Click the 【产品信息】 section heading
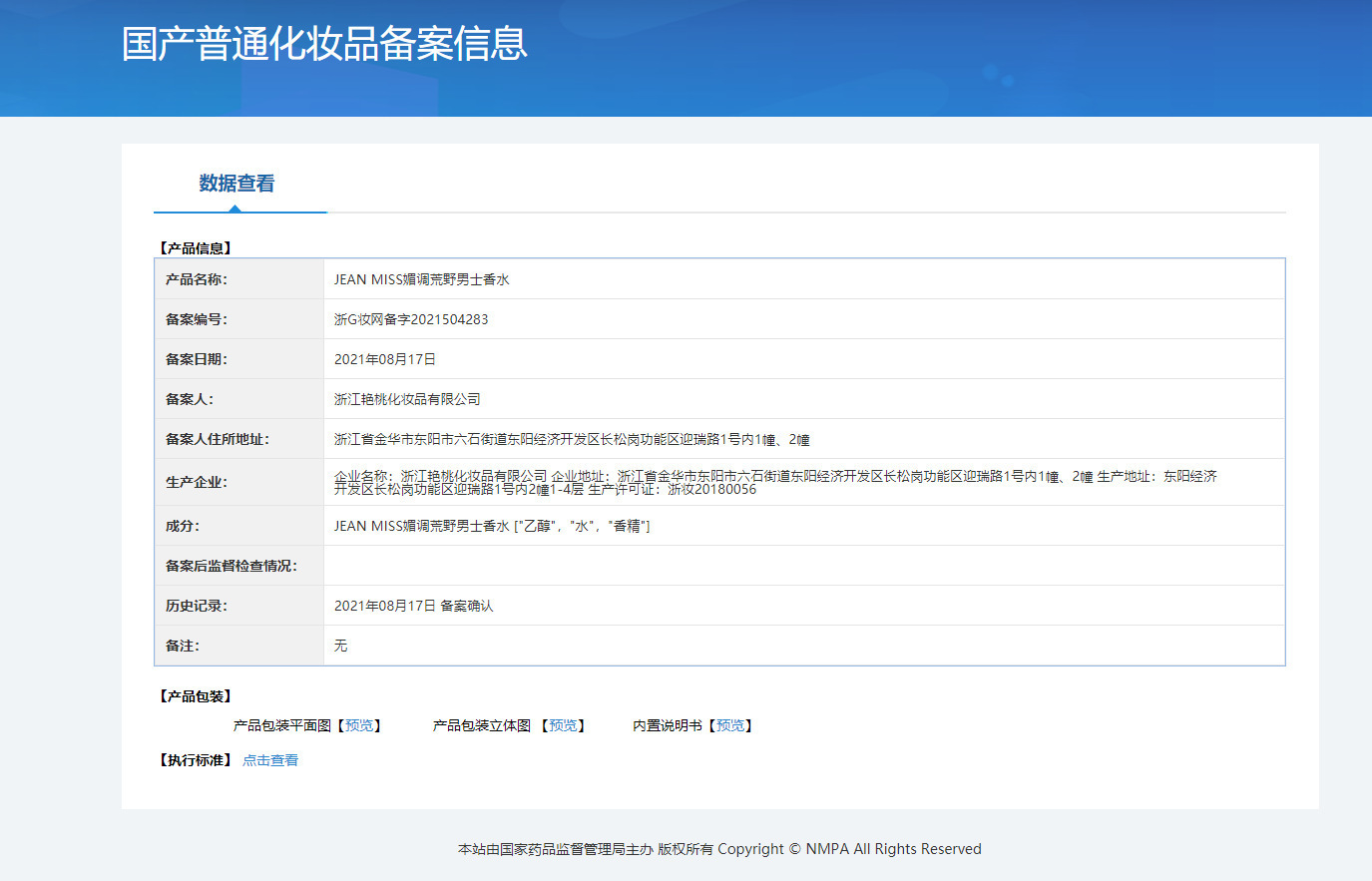The image size is (1372, 881). coord(196,248)
